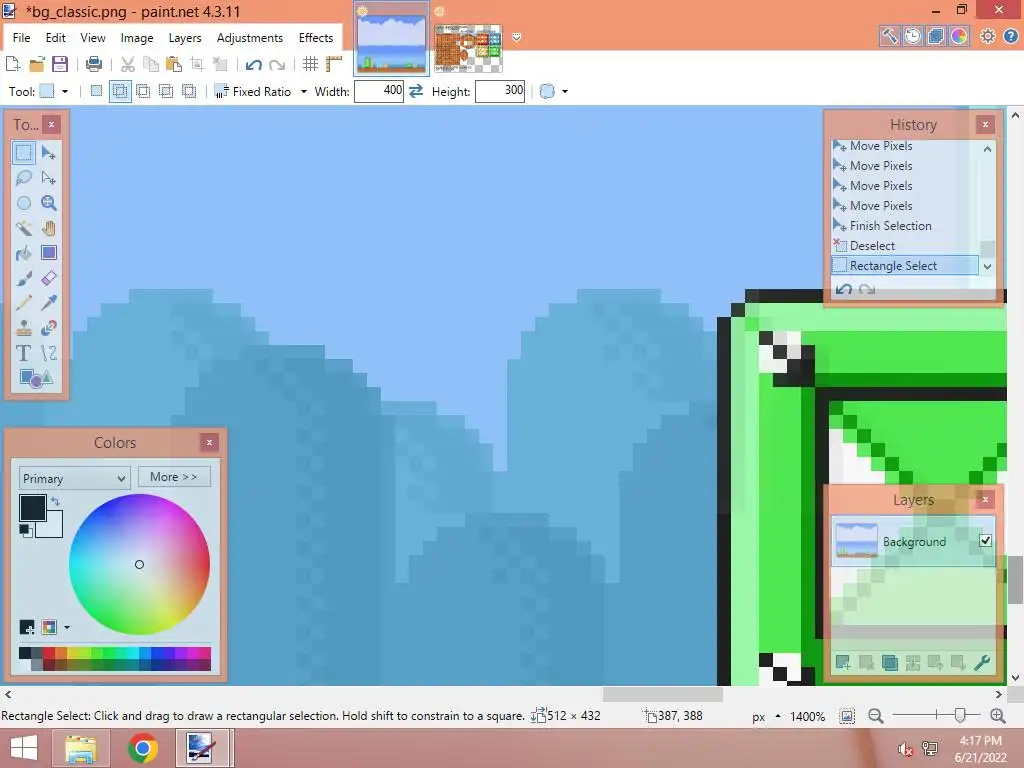Toggle rulers view
The image size is (1024, 768).
pos(334,63)
